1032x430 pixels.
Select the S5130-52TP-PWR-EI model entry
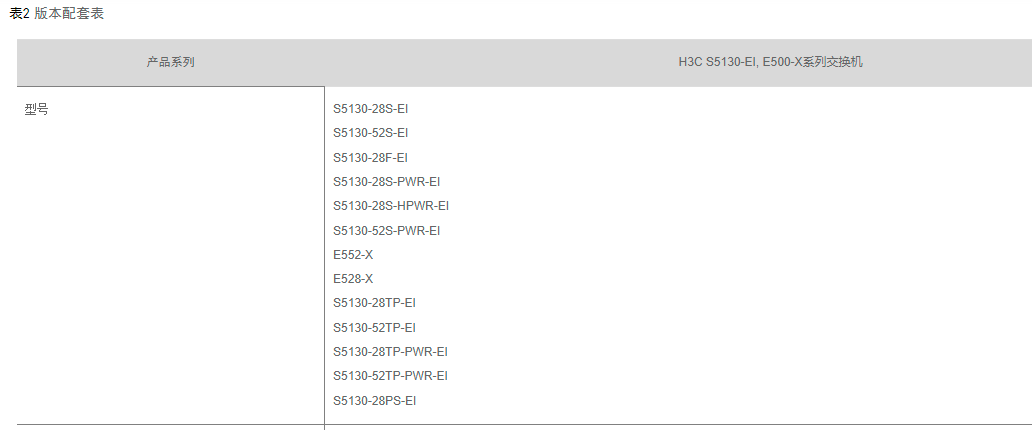pyautogui.click(x=391, y=376)
